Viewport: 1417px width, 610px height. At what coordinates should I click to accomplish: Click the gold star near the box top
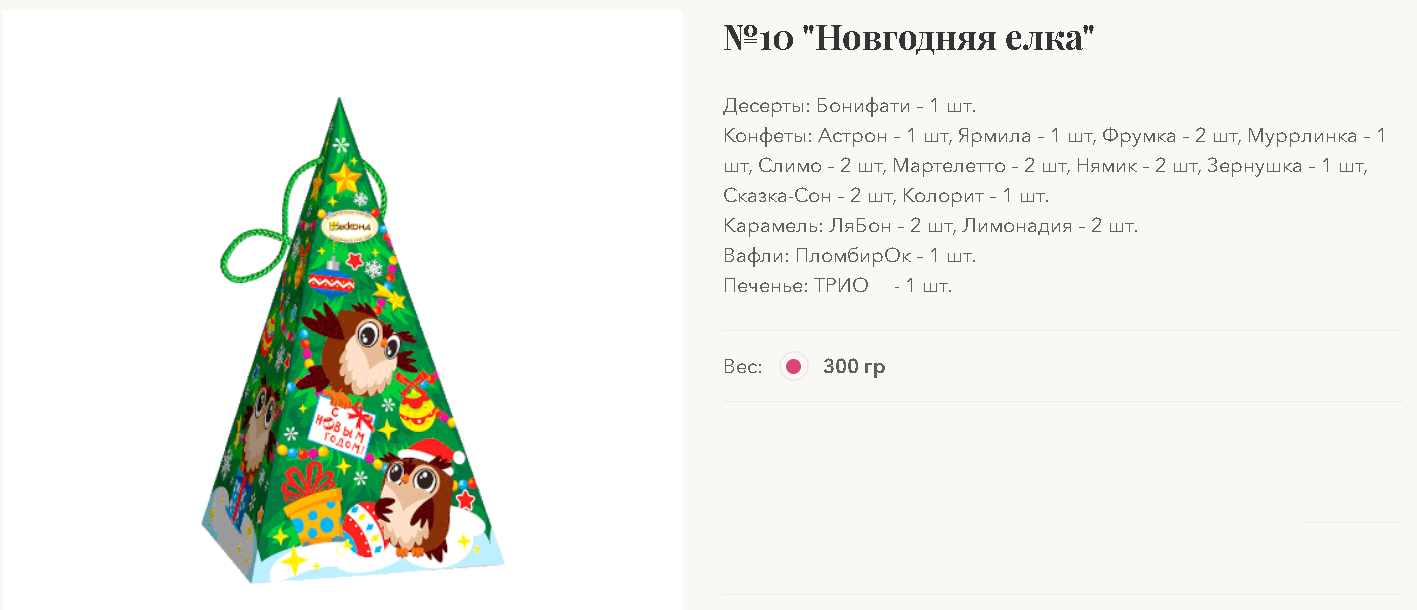coord(345,178)
